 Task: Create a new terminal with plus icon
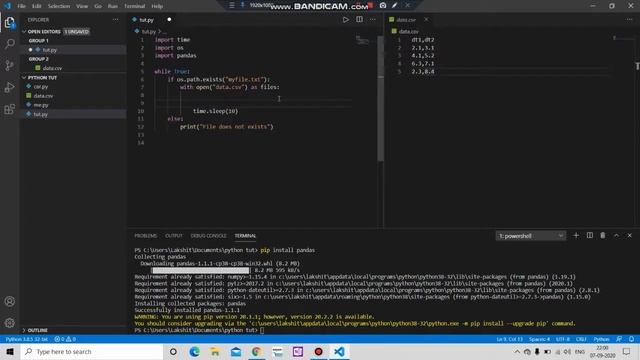click(x=576, y=236)
